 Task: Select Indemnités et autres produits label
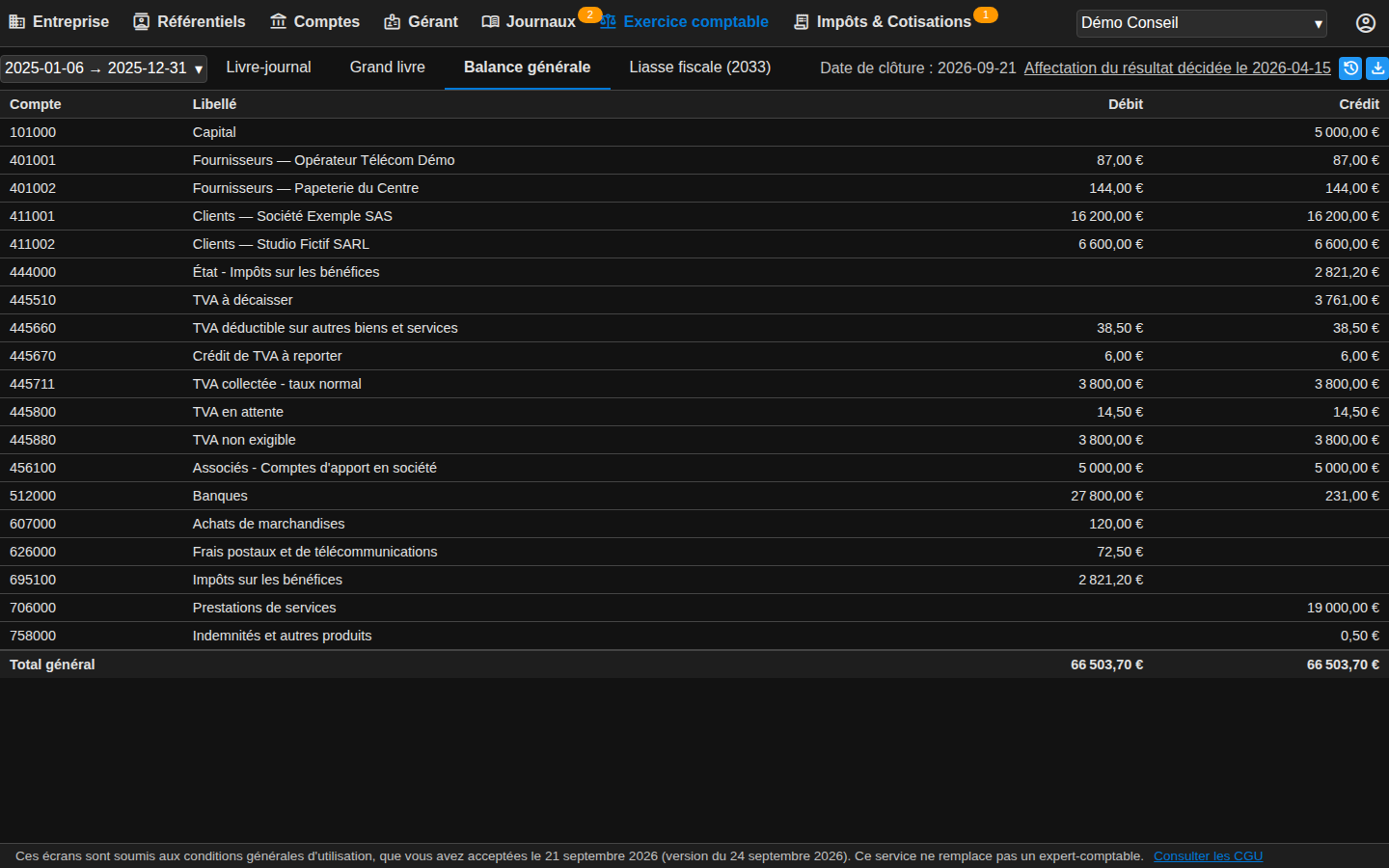click(283, 636)
